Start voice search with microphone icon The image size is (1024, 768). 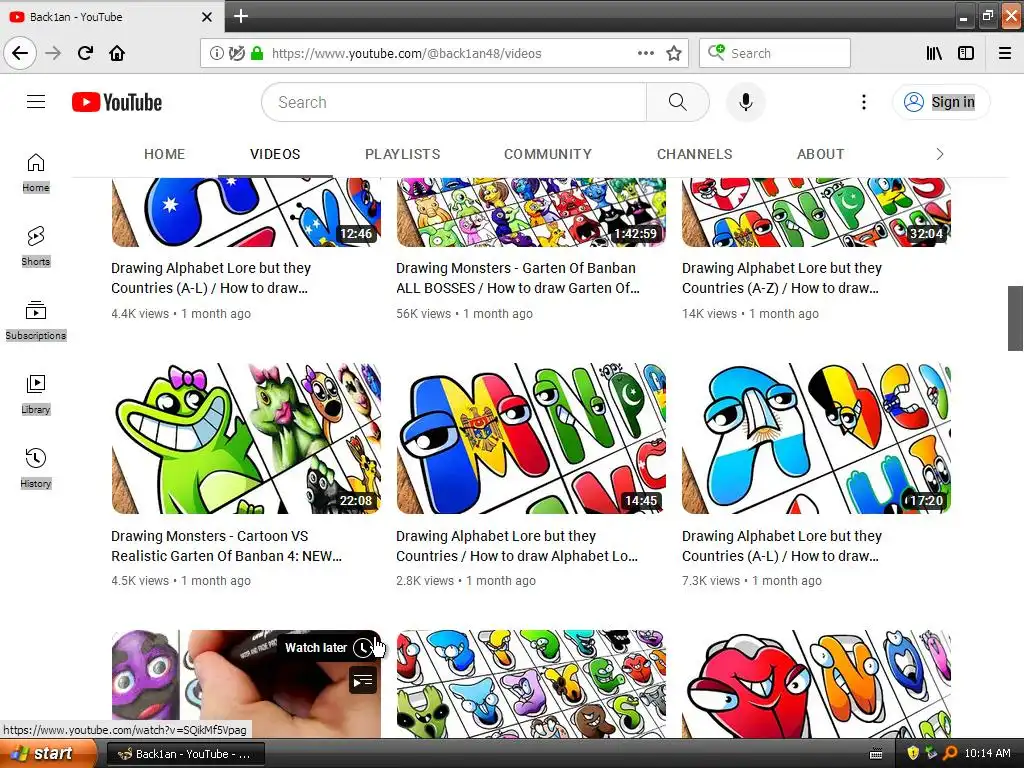[746, 102]
